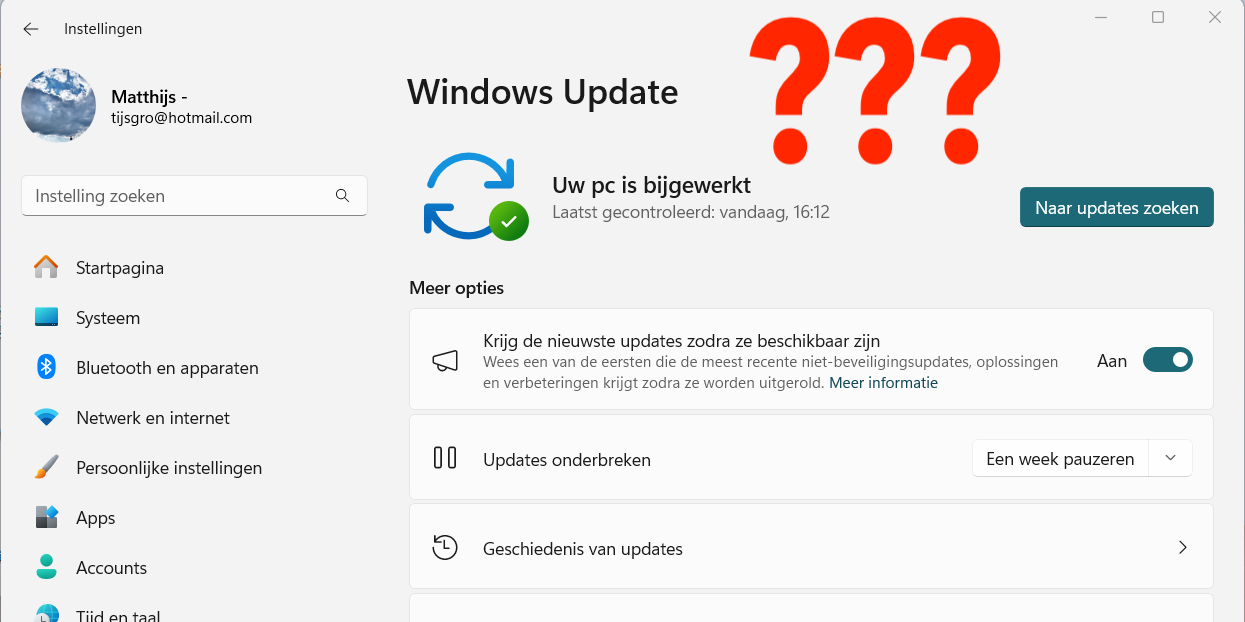Select the Accounts person icon
The image size is (1245, 622).
tap(46, 567)
